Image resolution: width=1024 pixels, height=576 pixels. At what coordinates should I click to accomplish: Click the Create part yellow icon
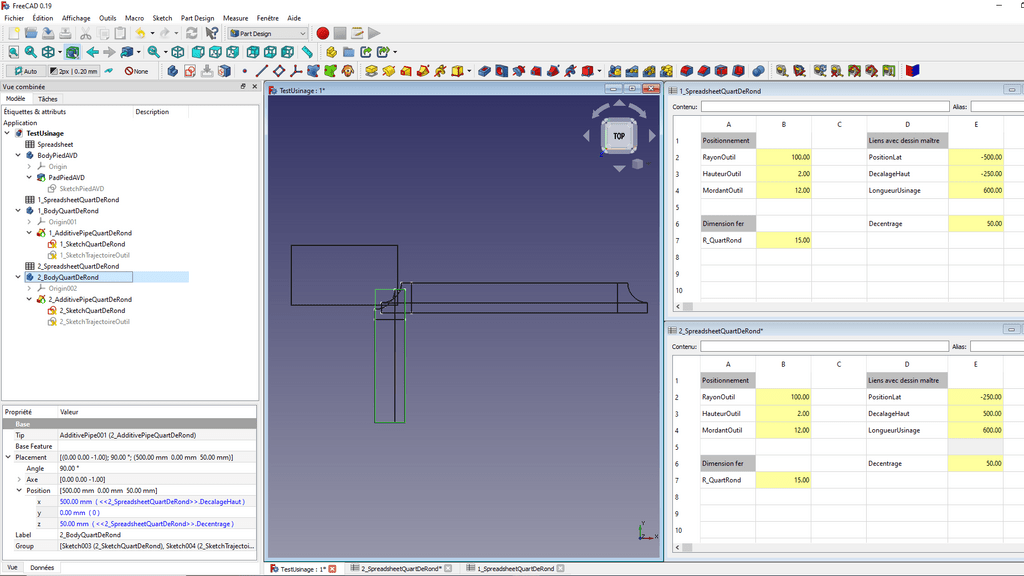click(332, 52)
